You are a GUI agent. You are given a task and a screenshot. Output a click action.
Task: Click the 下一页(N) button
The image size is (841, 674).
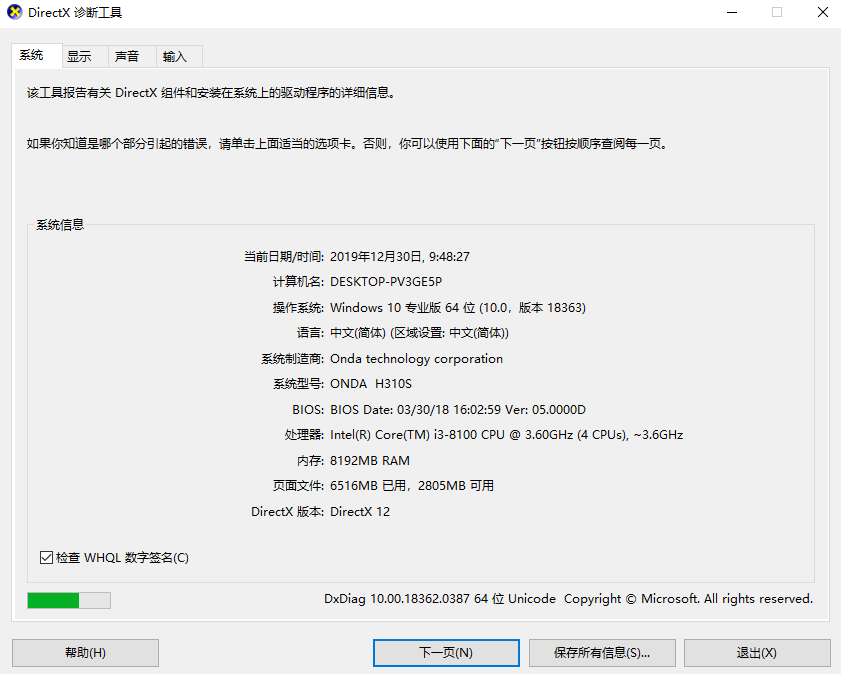pos(445,652)
